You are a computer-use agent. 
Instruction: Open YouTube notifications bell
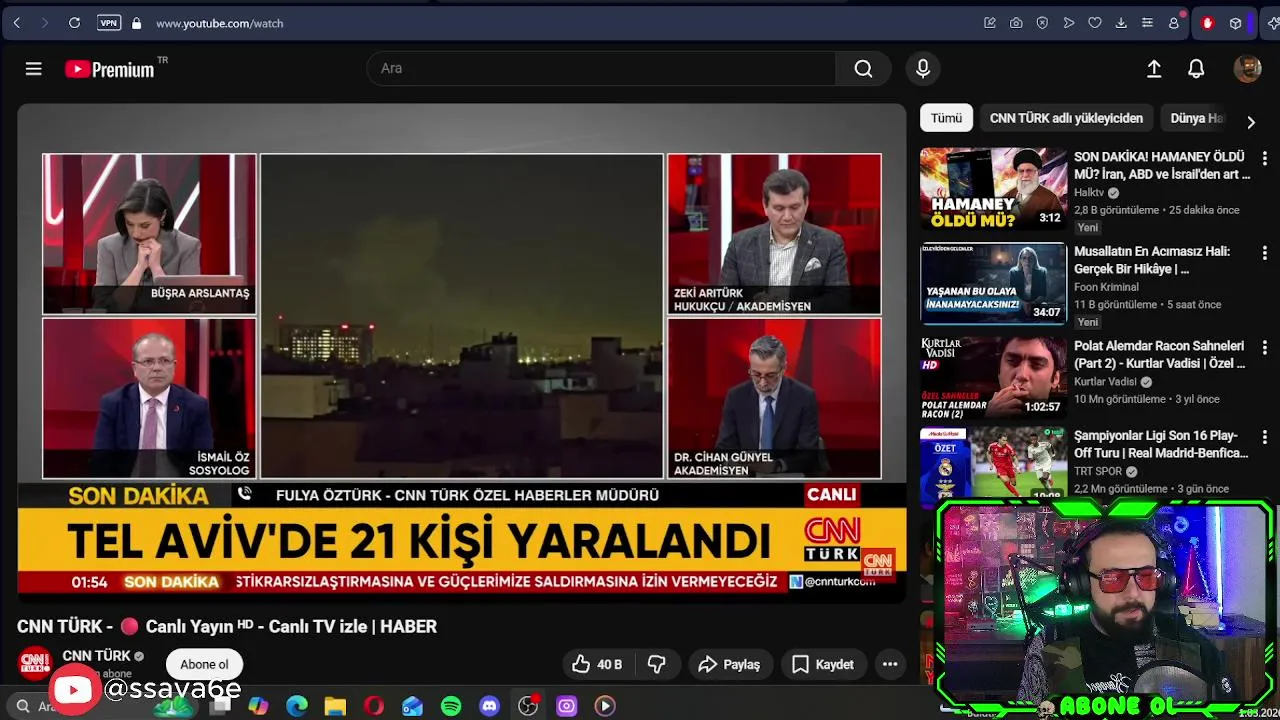coord(1196,68)
